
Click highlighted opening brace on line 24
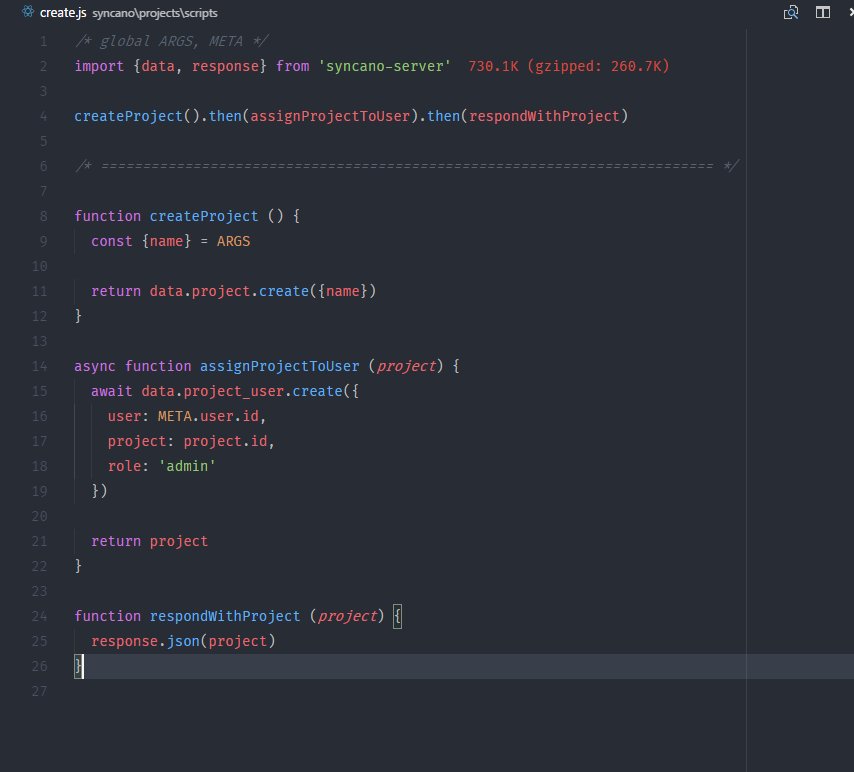pos(398,616)
